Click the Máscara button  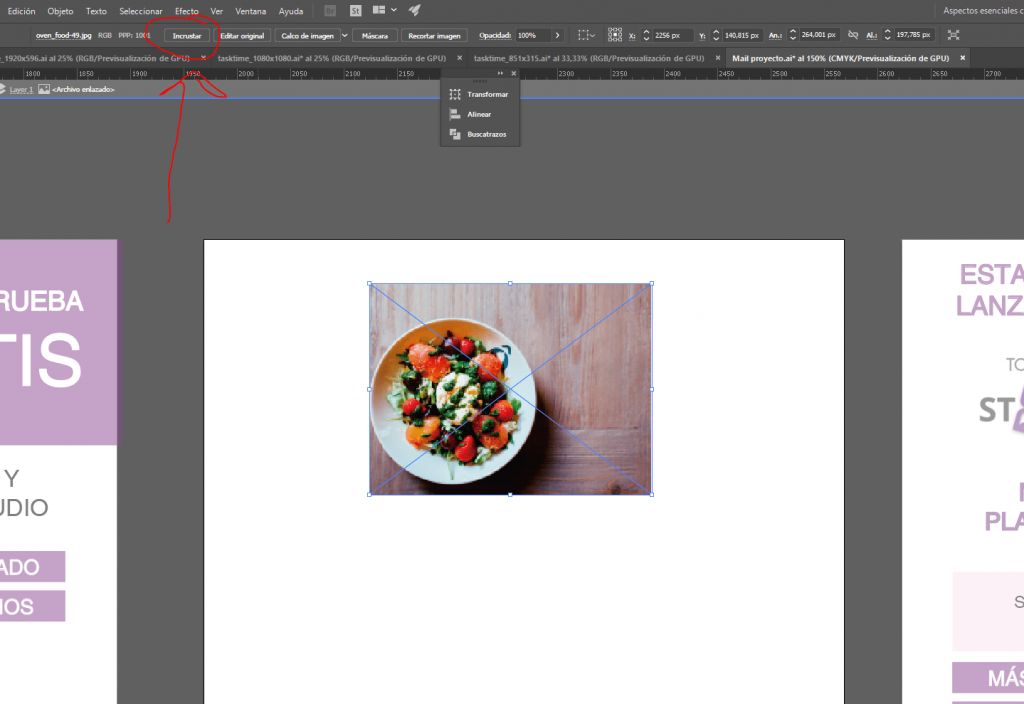coord(375,35)
